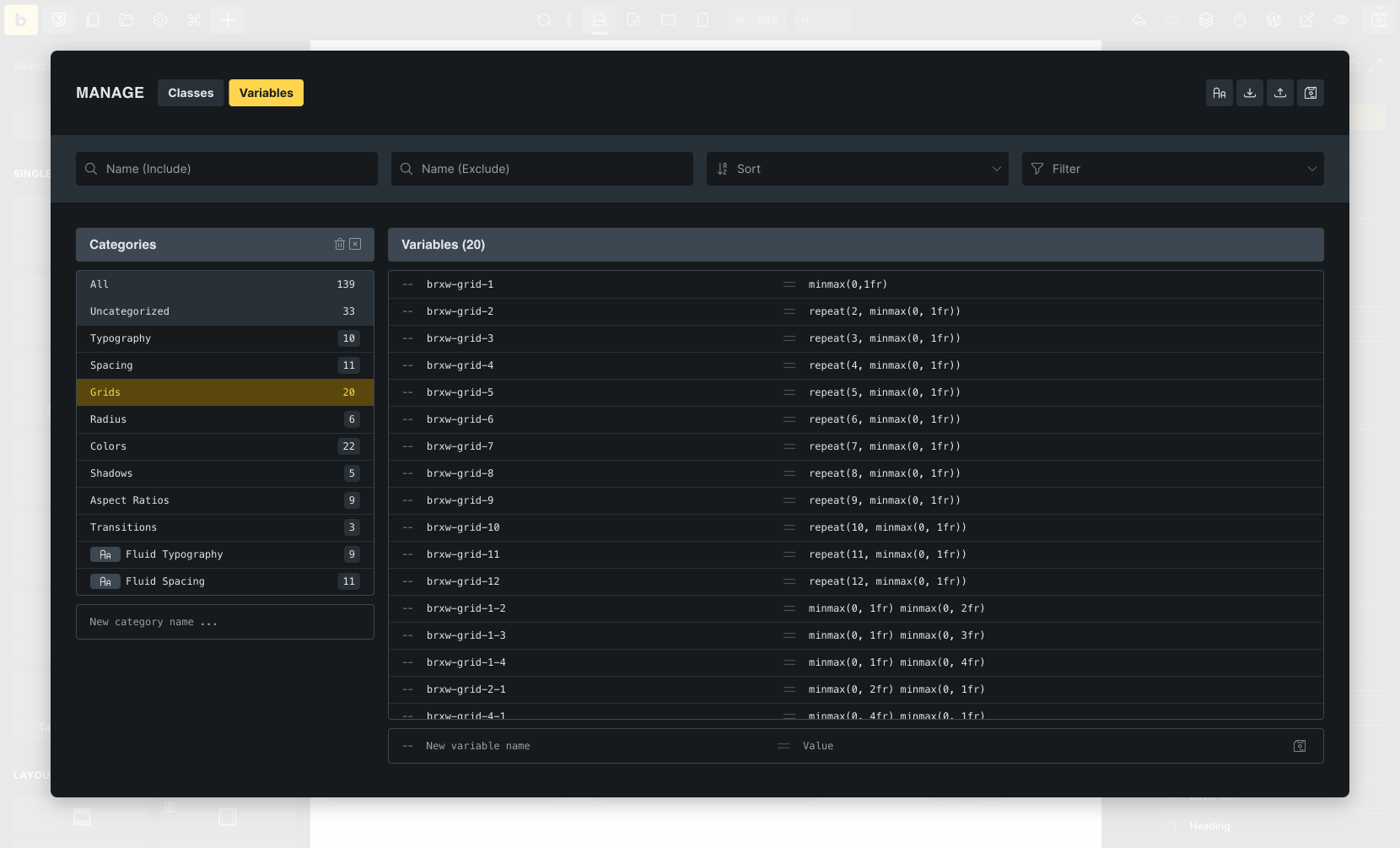This screenshot has width=1400, height=848.
Task: Open the fluid typography (Aa) tool button
Action: click(1219, 93)
